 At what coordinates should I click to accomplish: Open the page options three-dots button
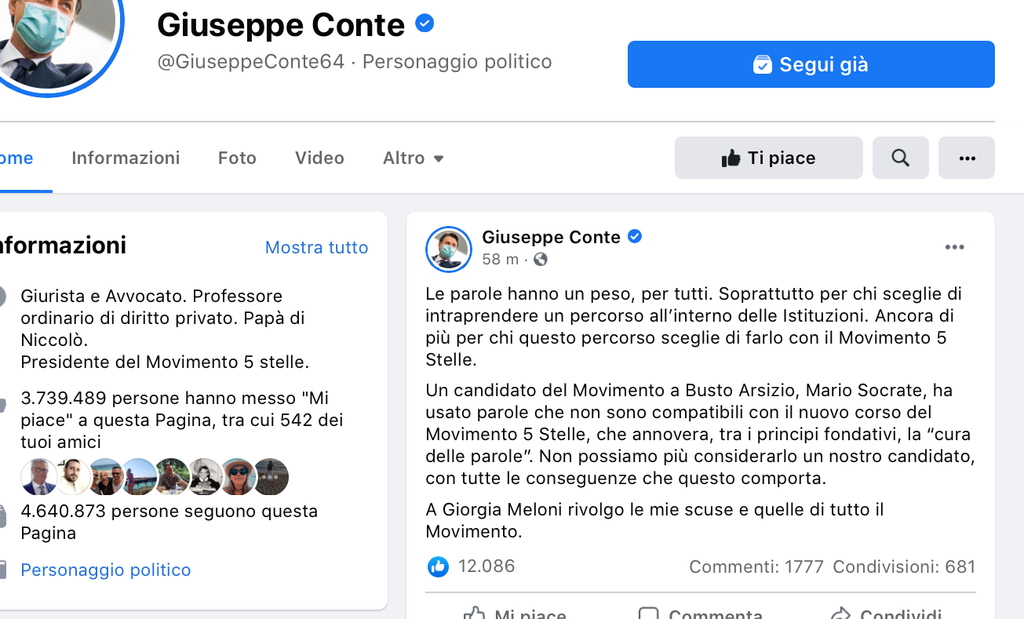(x=966, y=158)
